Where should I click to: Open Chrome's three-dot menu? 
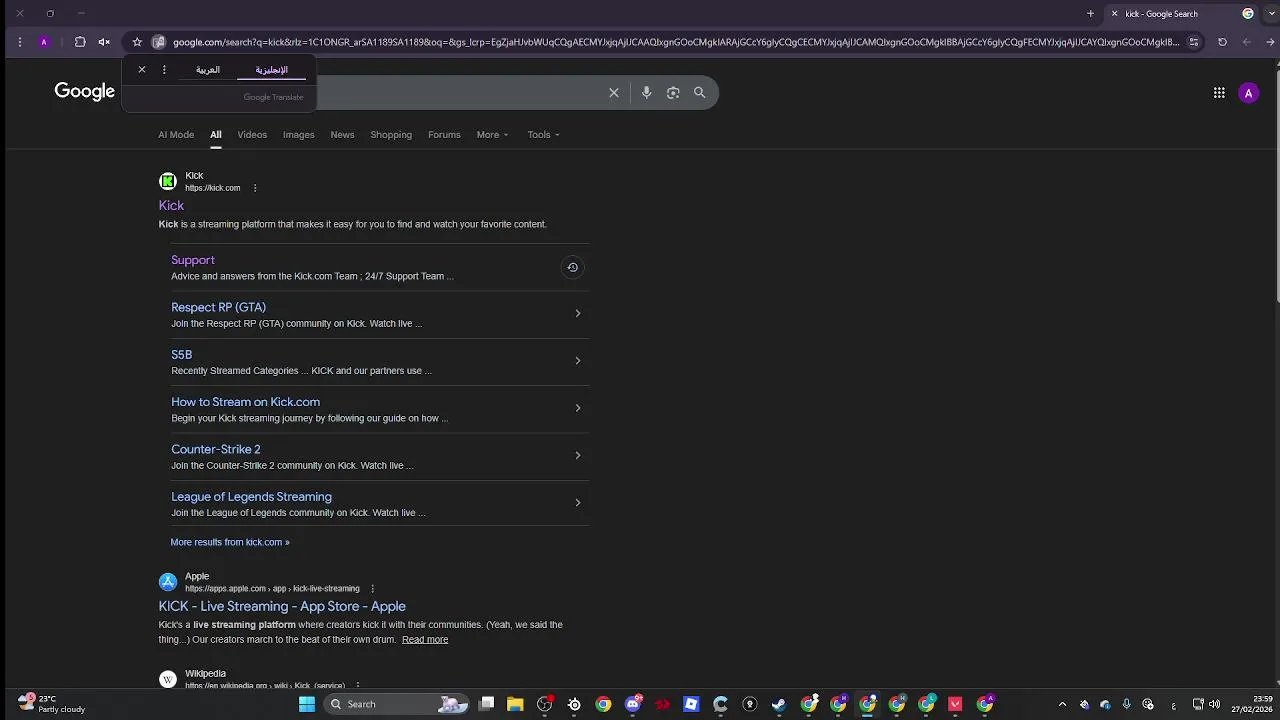(x=19, y=42)
